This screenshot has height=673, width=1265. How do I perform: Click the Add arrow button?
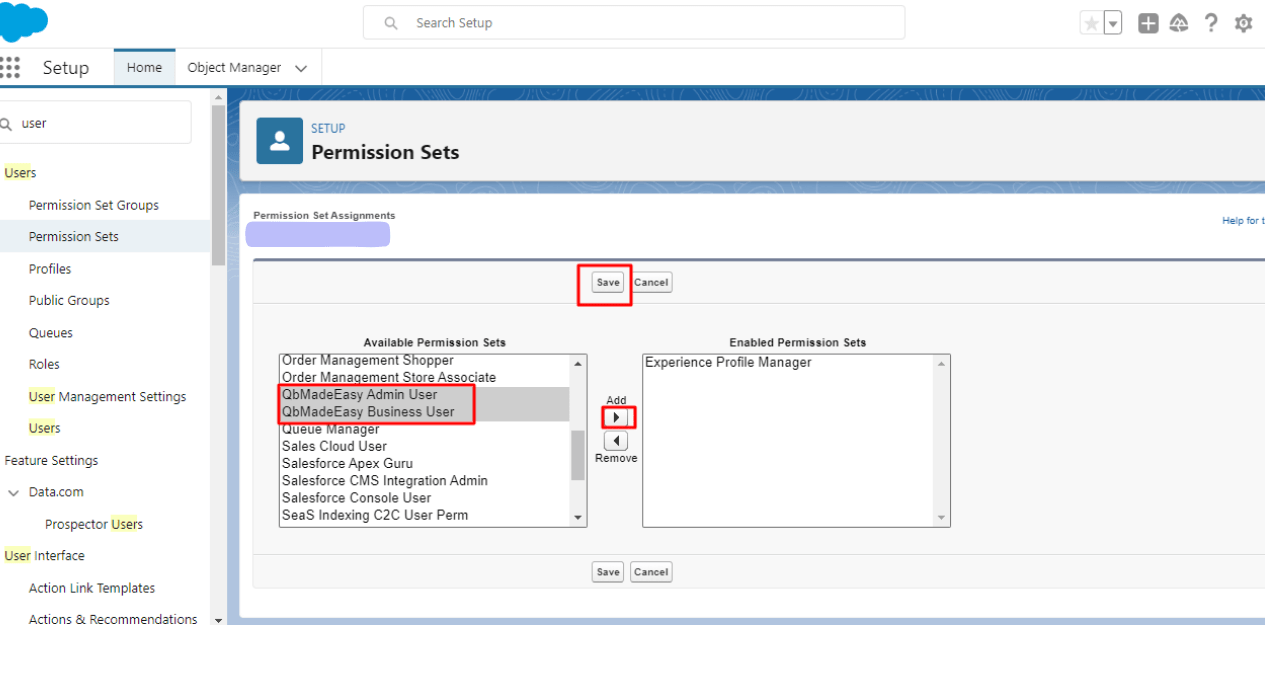[x=616, y=417]
